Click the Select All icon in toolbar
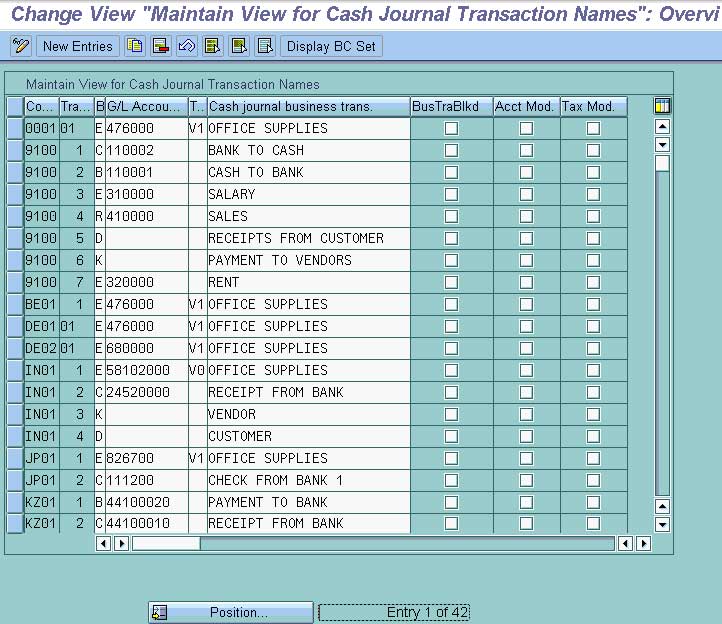This screenshot has height=624, width=722. [x=213, y=46]
